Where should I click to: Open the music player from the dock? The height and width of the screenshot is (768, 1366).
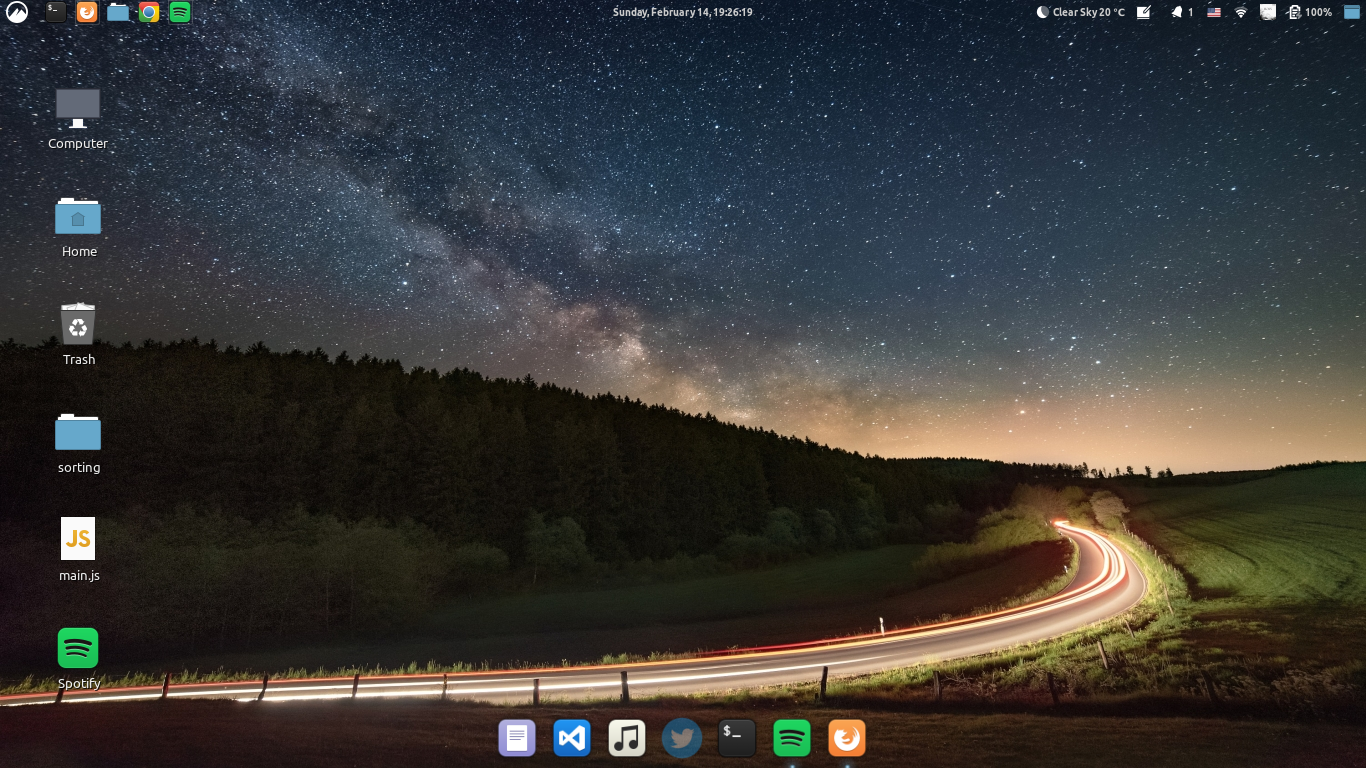click(x=626, y=737)
